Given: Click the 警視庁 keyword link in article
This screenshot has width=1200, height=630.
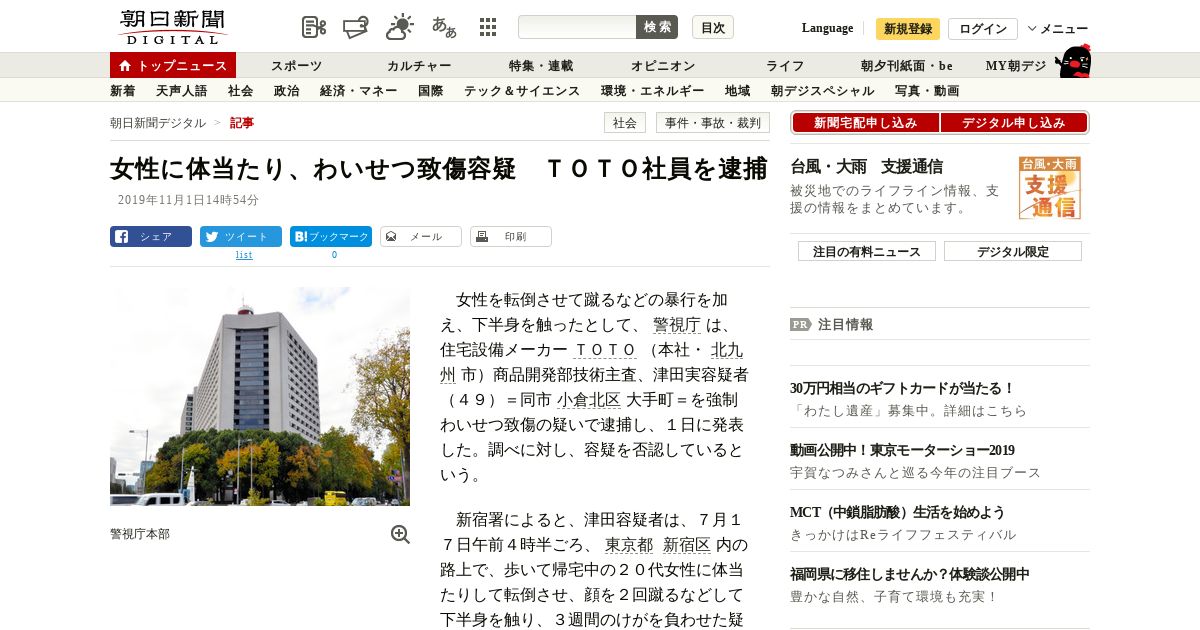Looking at the screenshot, I should tap(677, 325).
